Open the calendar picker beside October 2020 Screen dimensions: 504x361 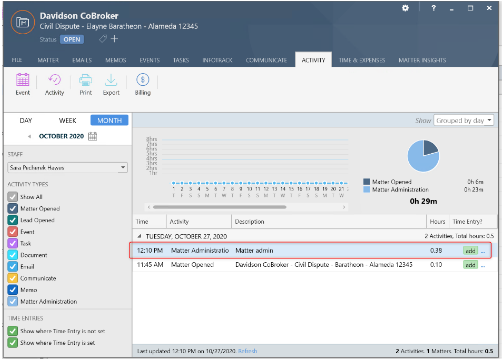(x=92, y=136)
